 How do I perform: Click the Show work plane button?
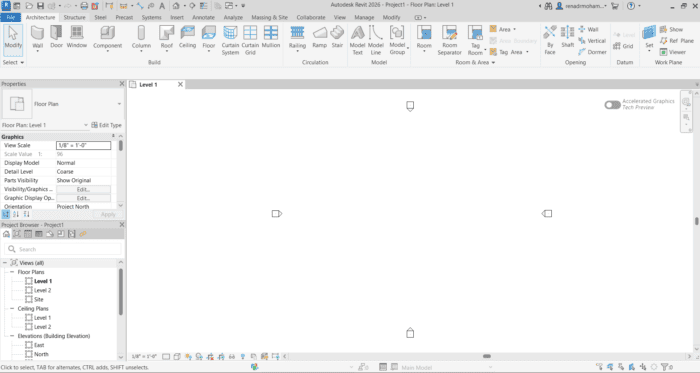(671, 29)
